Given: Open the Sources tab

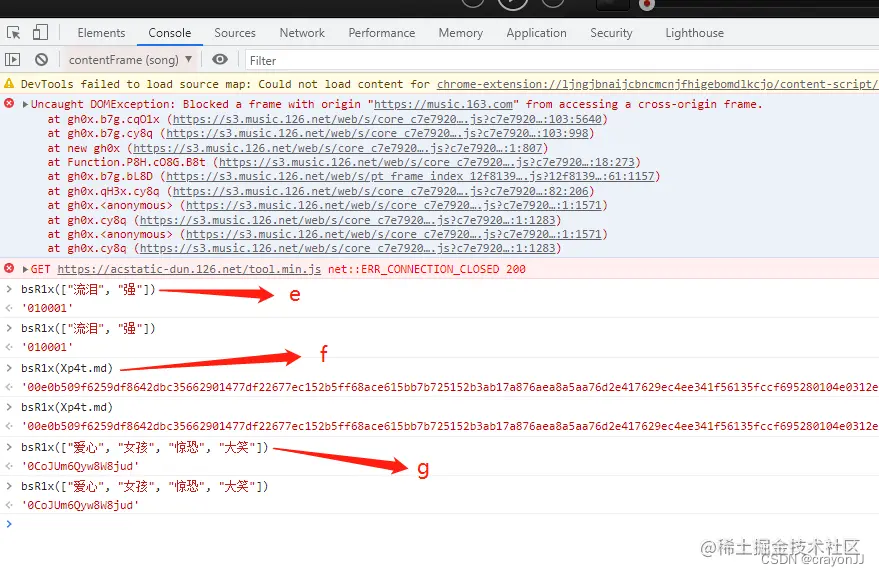Looking at the screenshot, I should point(235,33).
